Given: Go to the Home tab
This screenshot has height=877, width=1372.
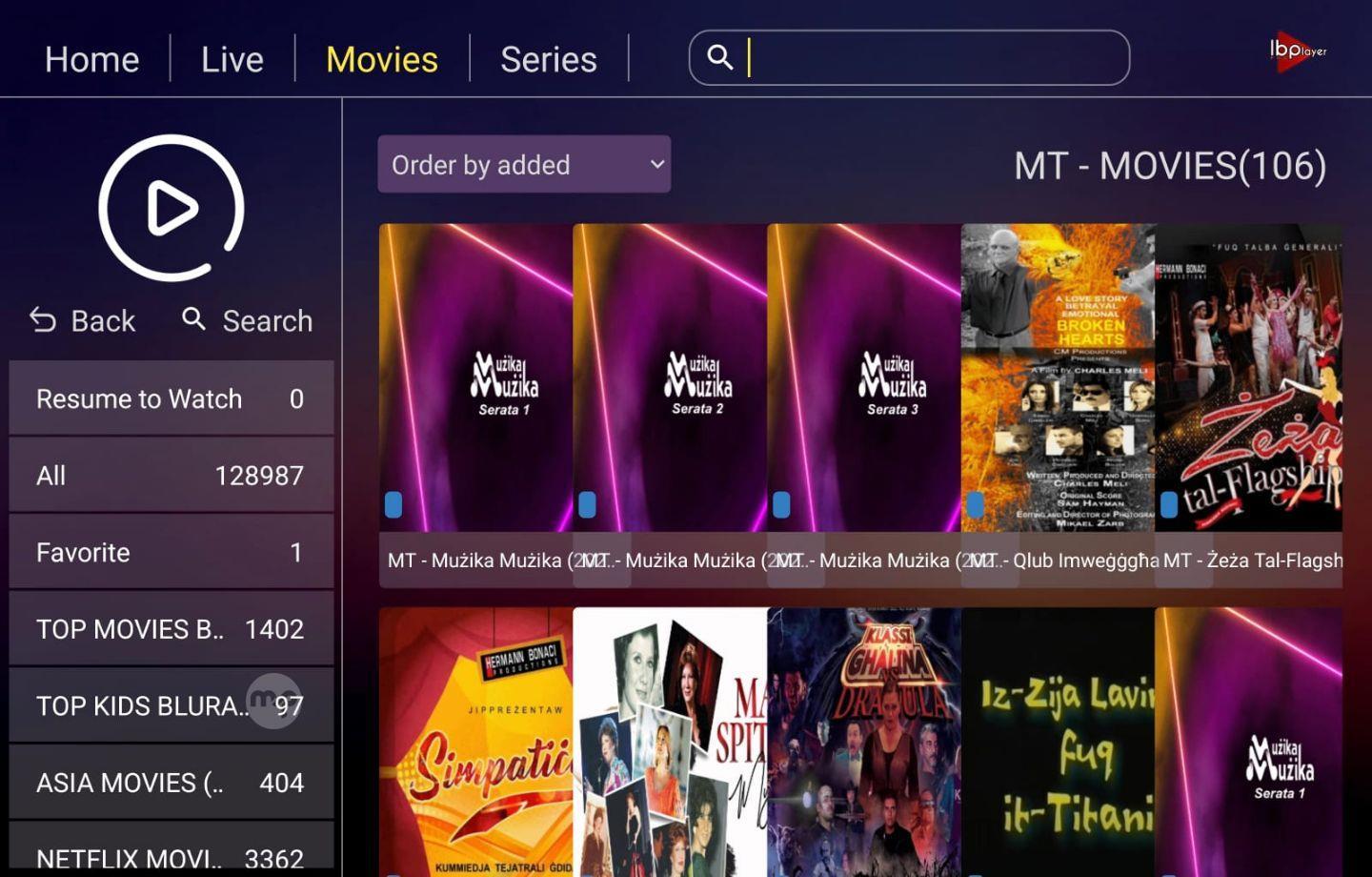Looking at the screenshot, I should [x=92, y=59].
